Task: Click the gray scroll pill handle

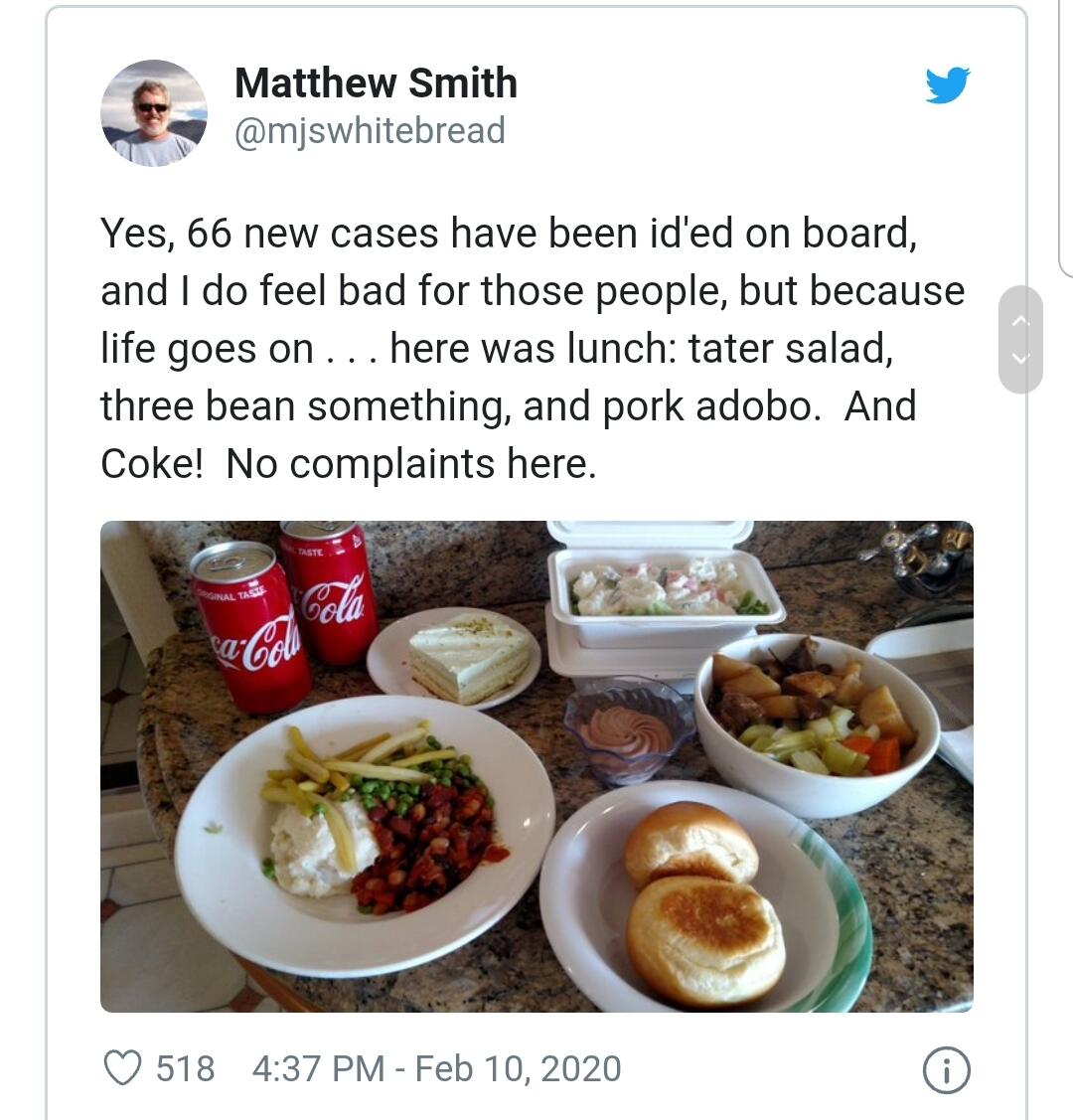Action: tap(1021, 340)
